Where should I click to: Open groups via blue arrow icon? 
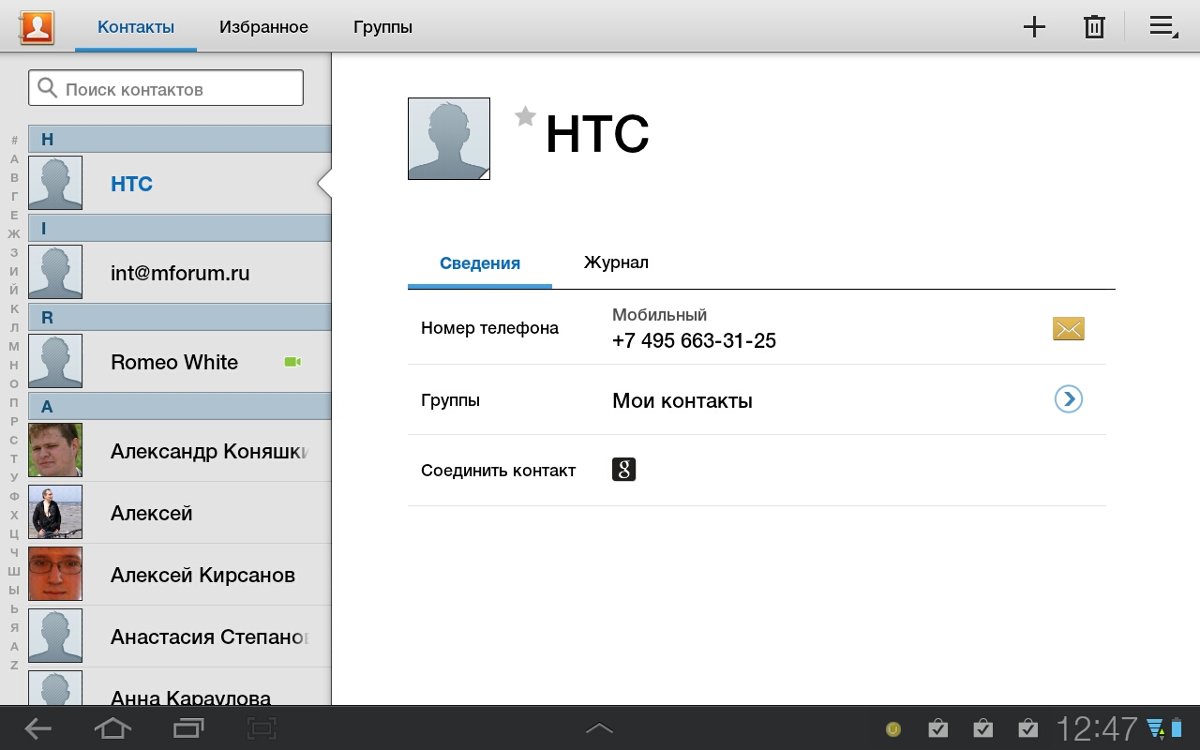click(1068, 400)
